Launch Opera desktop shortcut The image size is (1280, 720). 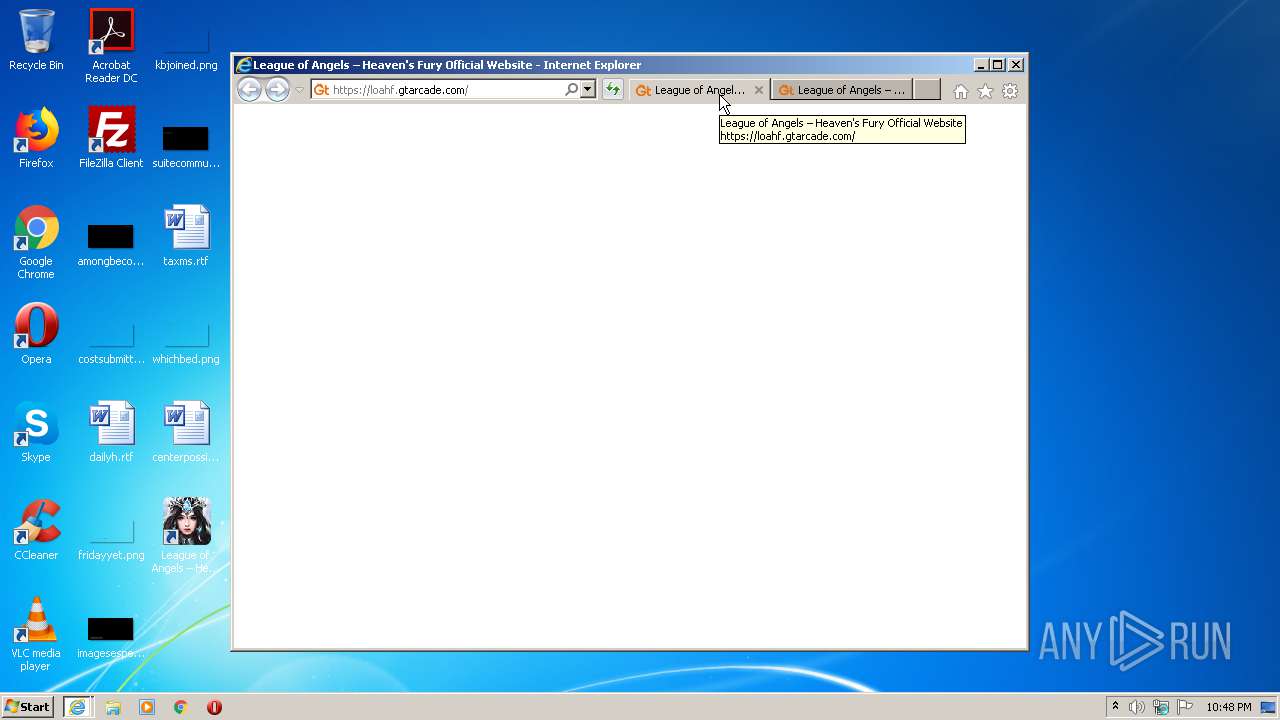tap(36, 334)
